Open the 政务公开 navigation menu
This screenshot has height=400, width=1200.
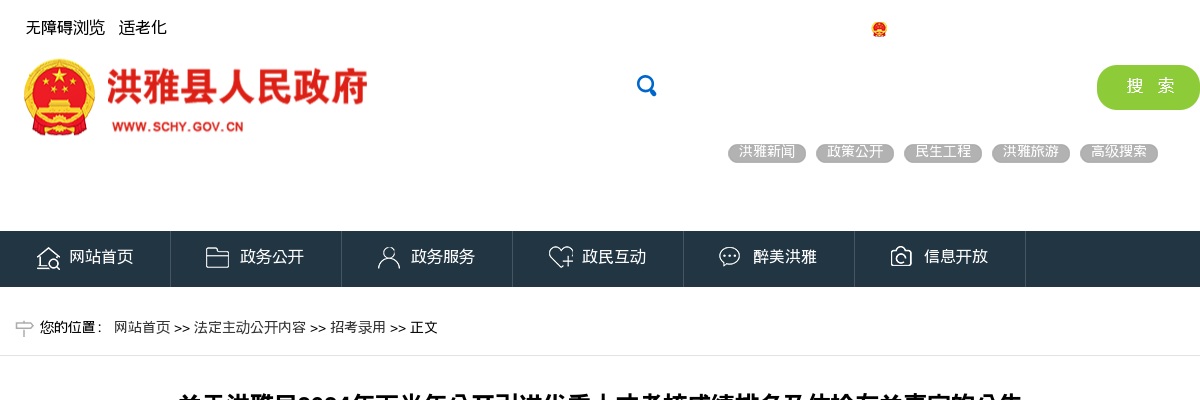pos(256,259)
